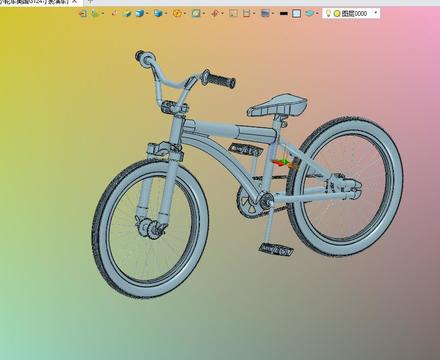Expand the dropdown arrow next to orange rotate icon
The image size is (440, 360).
click(x=185, y=13)
